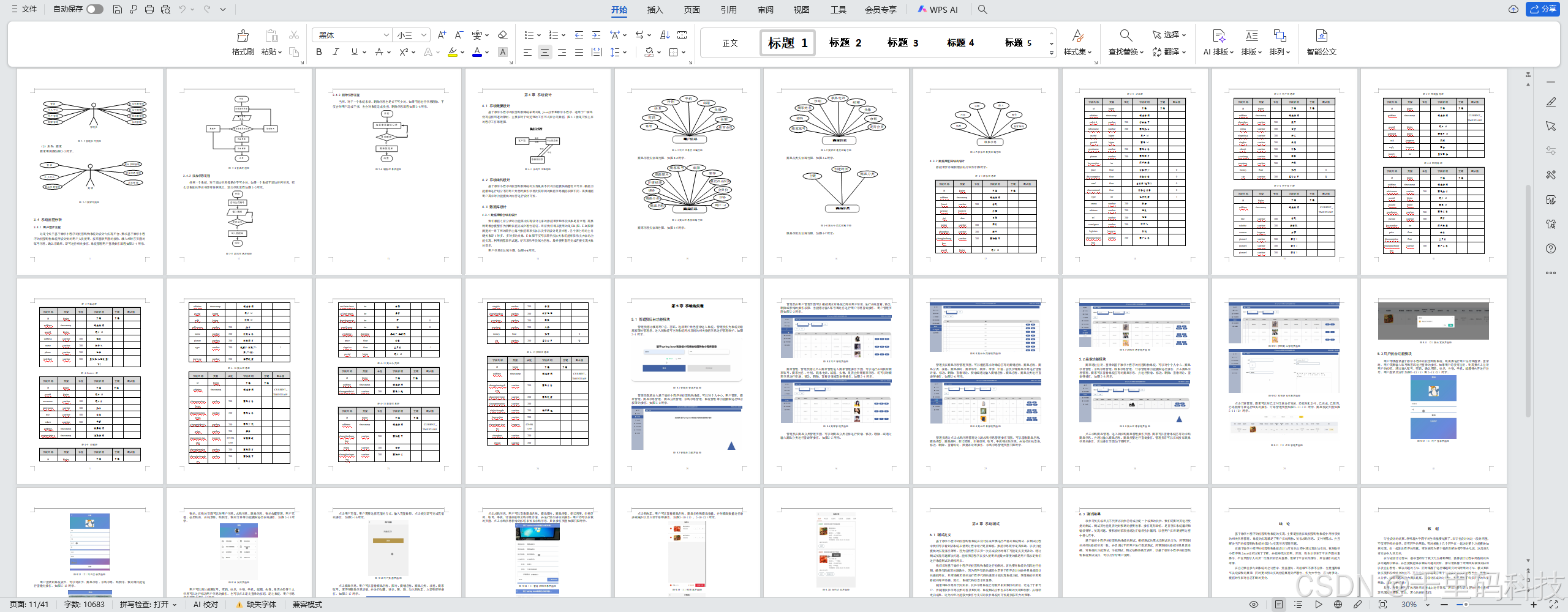The image size is (1568, 612).
Task: Click the Share (分享) button
Action: tap(1543, 9)
